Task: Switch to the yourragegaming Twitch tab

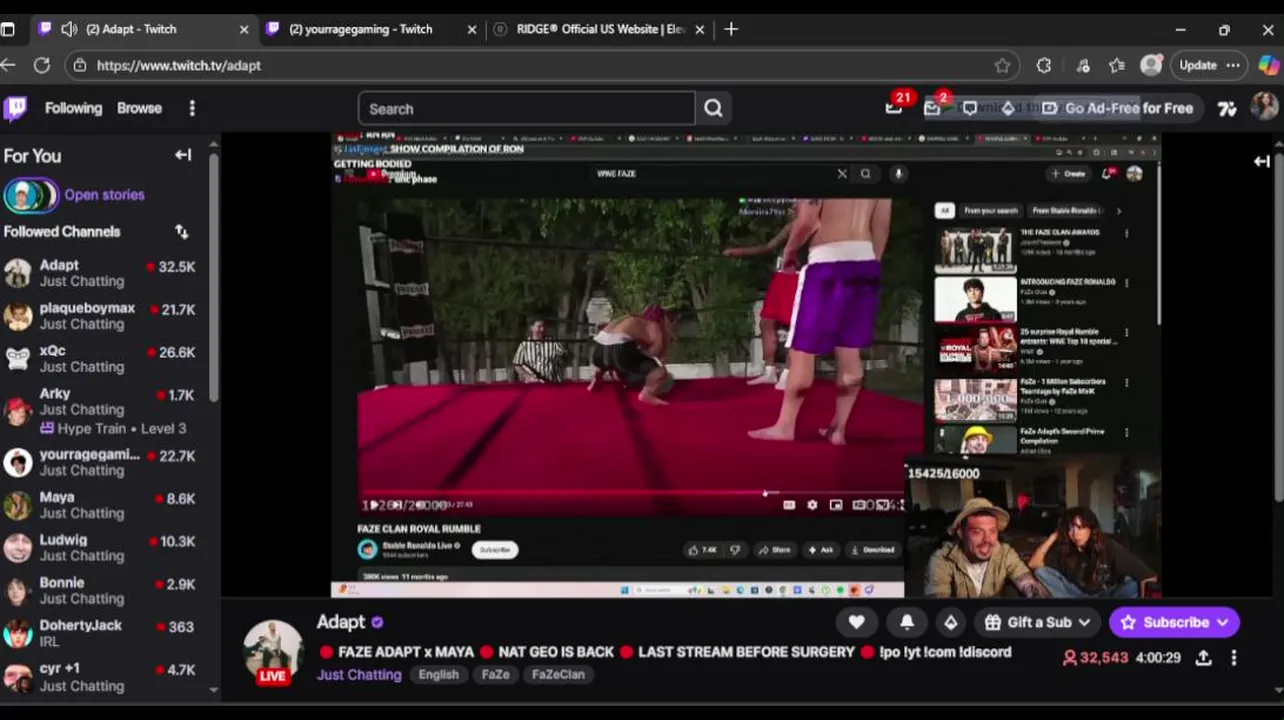Action: pyautogui.click(x=360, y=29)
